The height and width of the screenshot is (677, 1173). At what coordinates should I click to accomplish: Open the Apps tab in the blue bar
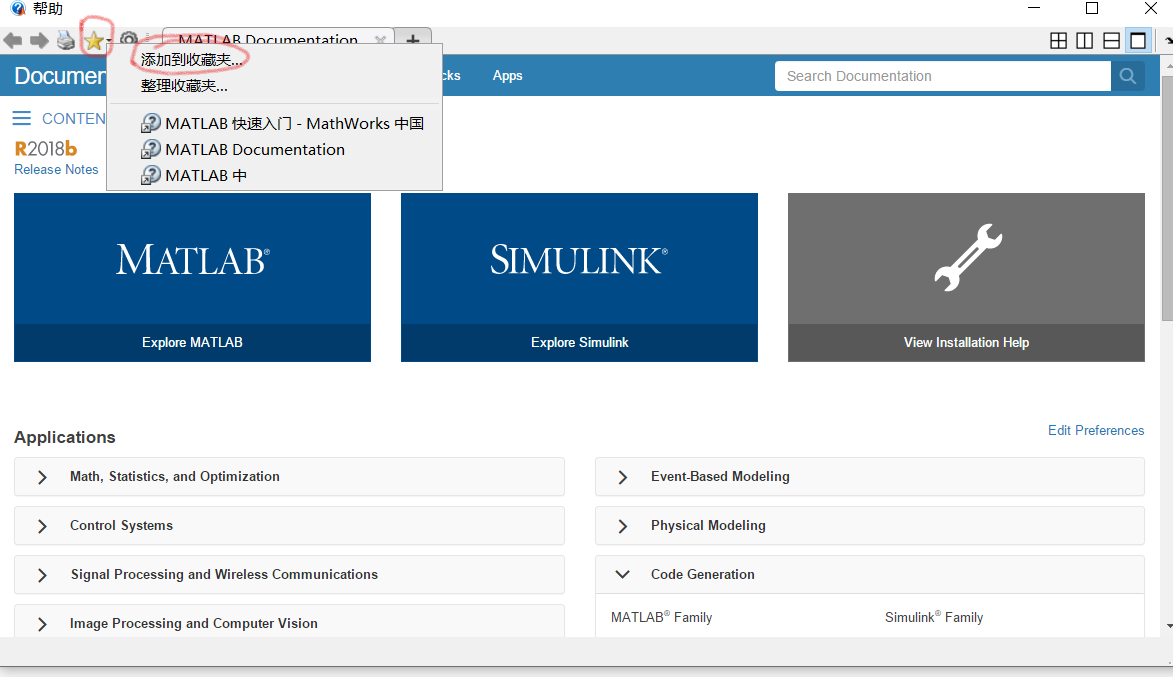tap(507, 76)
